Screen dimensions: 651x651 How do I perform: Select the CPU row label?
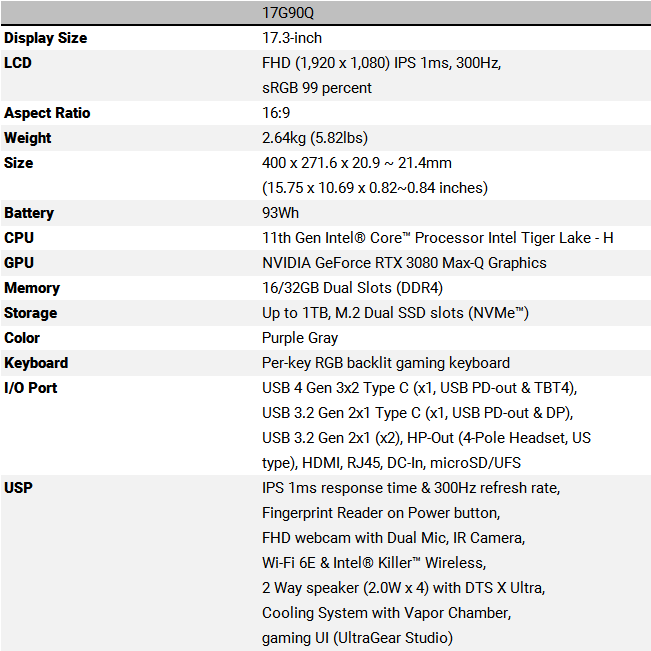point(19,238)
